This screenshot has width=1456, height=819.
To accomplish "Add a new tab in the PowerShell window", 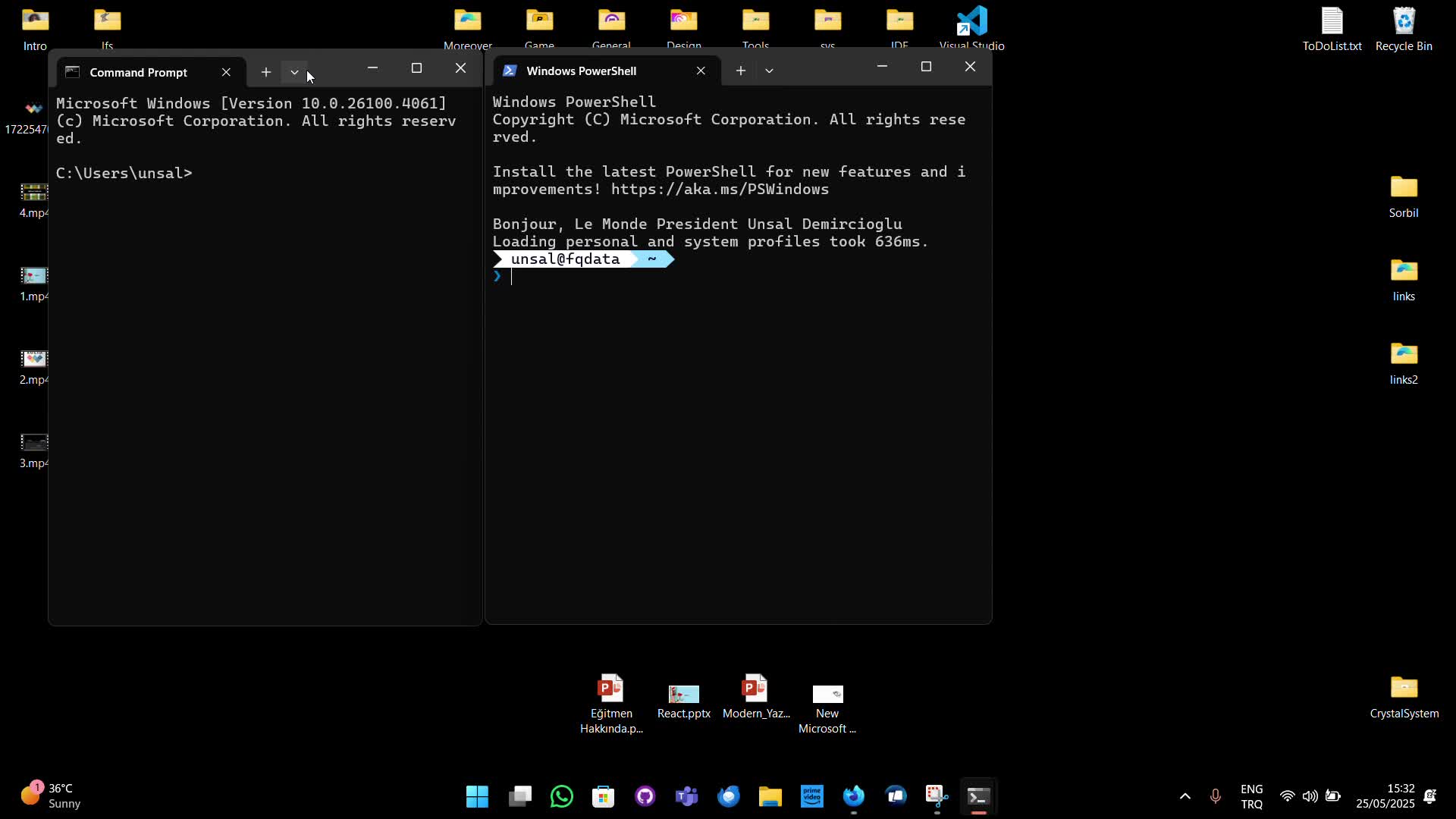I will [741, 71].
